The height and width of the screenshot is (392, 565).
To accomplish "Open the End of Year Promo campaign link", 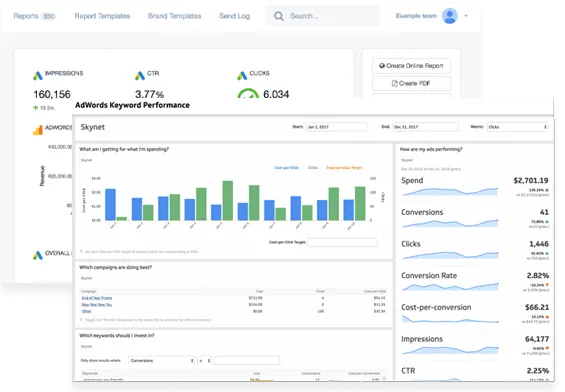I will click(x=97, y=298).
